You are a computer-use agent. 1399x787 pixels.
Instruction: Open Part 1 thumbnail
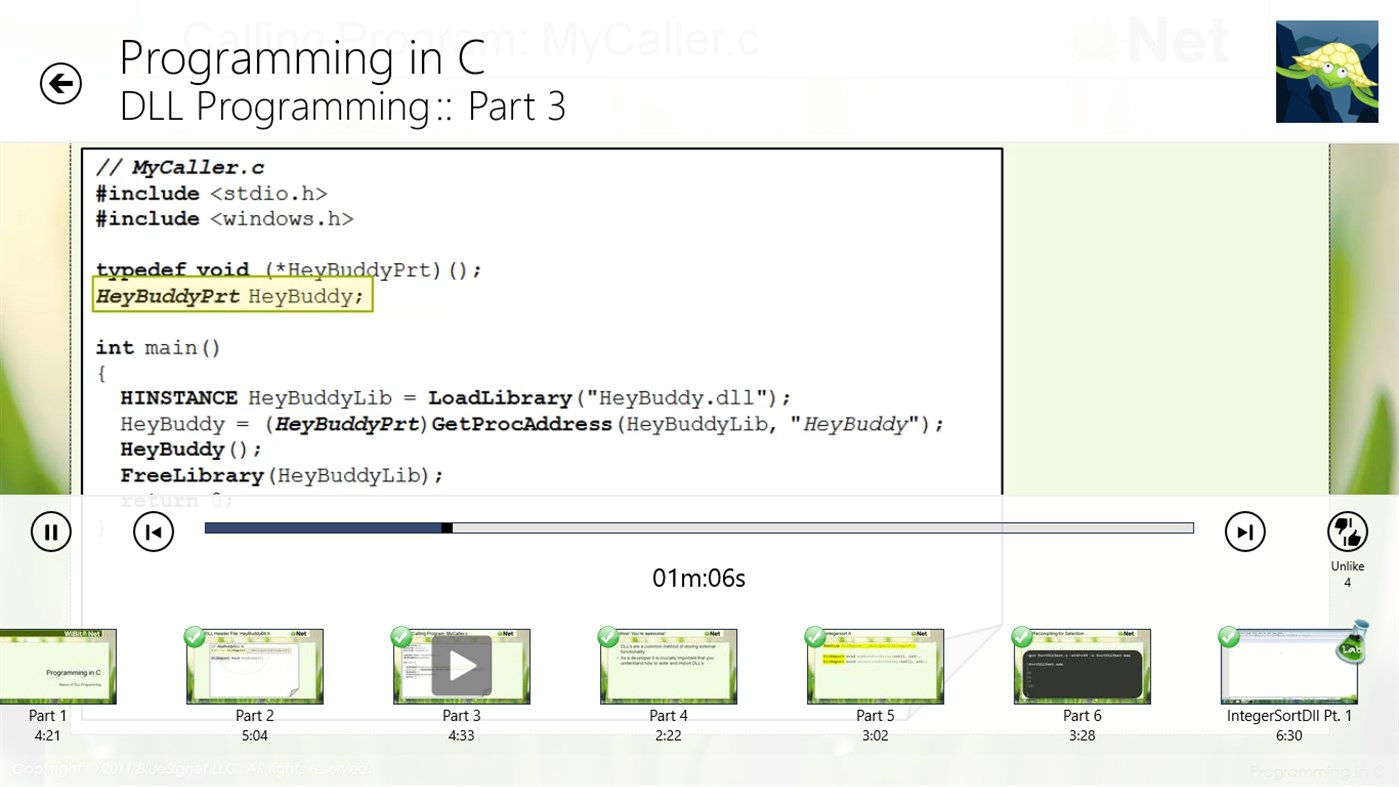(58, 666)
